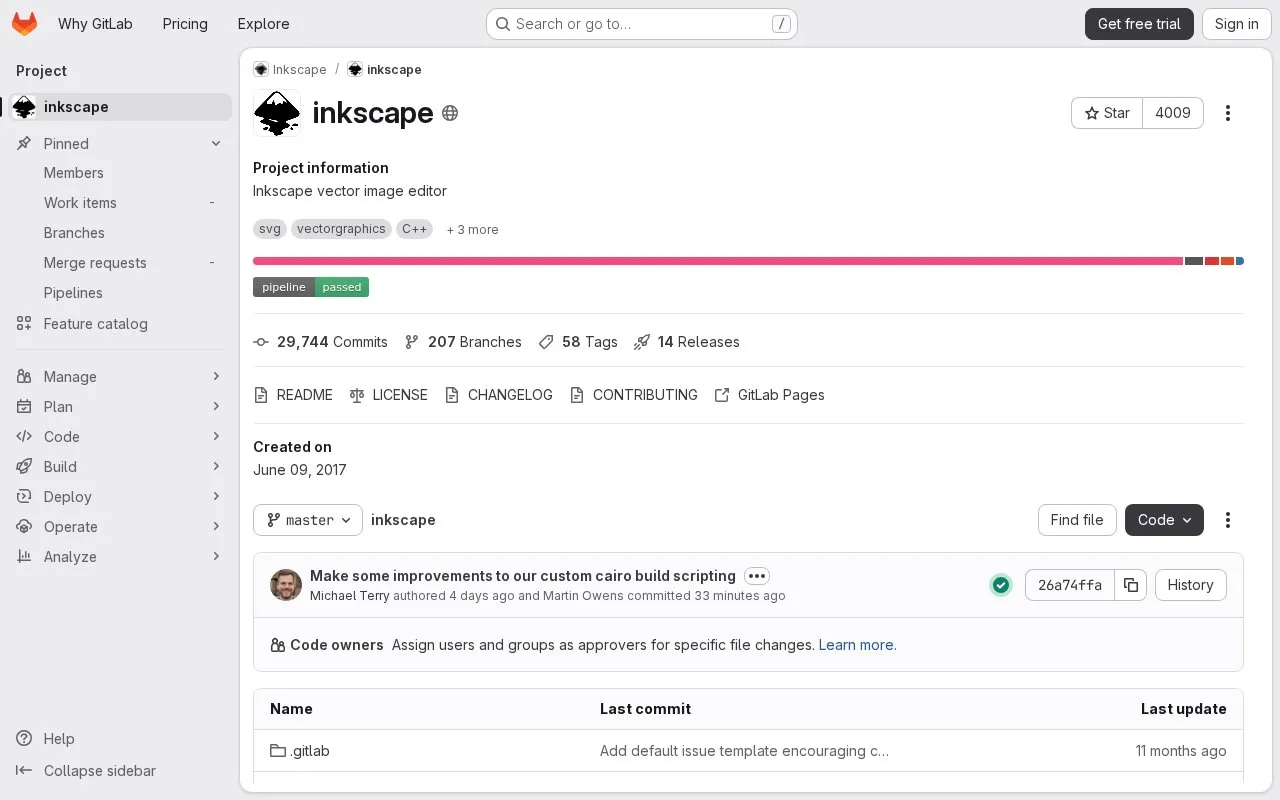The width and height of the screenshot is (1280, 800).
Task: Open the LICENSE file link
Action: pos(389,395)
